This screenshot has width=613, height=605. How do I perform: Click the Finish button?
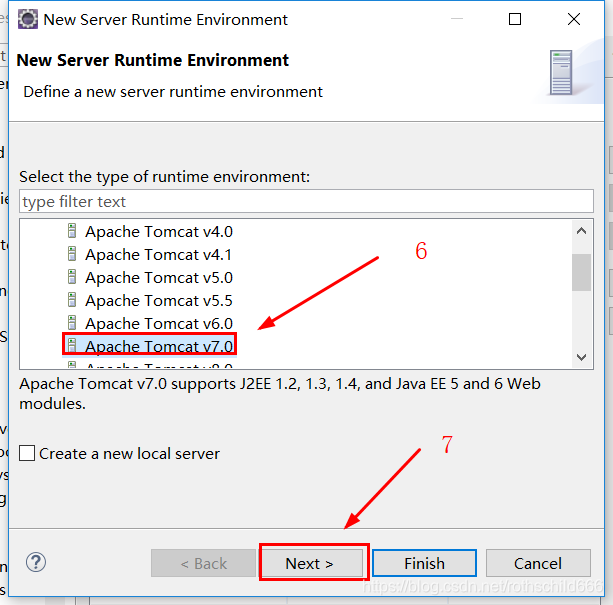[424, 563]
